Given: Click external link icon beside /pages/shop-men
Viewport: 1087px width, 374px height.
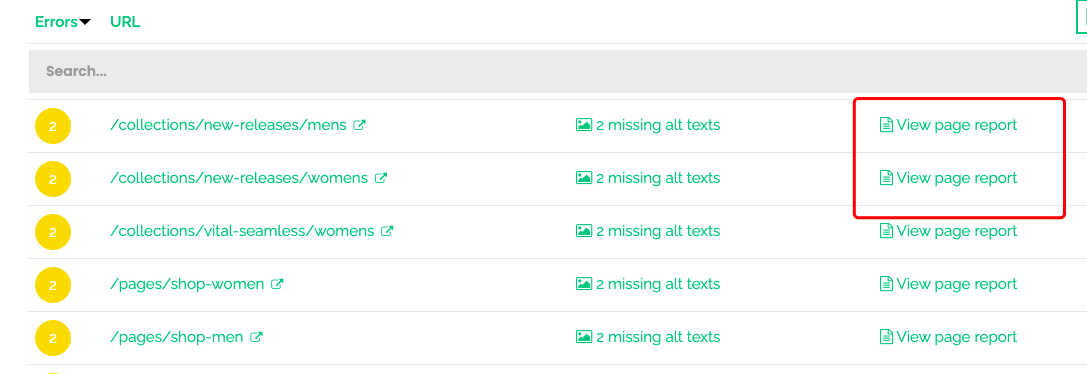Looking at the screenshot, I should [256, 337].
